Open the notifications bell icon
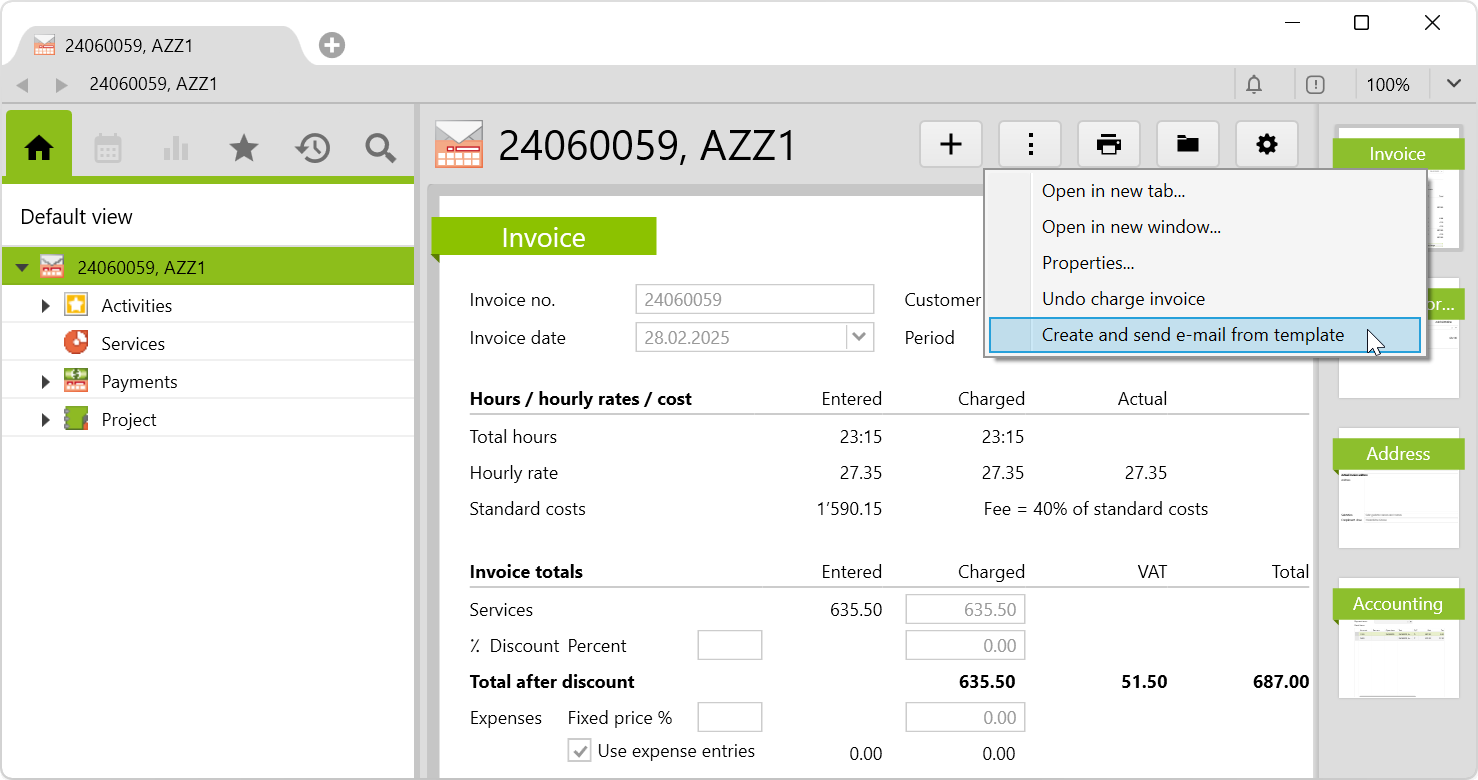The image size is (1478, 780). pyautogui.click(x=1254, y=85)
